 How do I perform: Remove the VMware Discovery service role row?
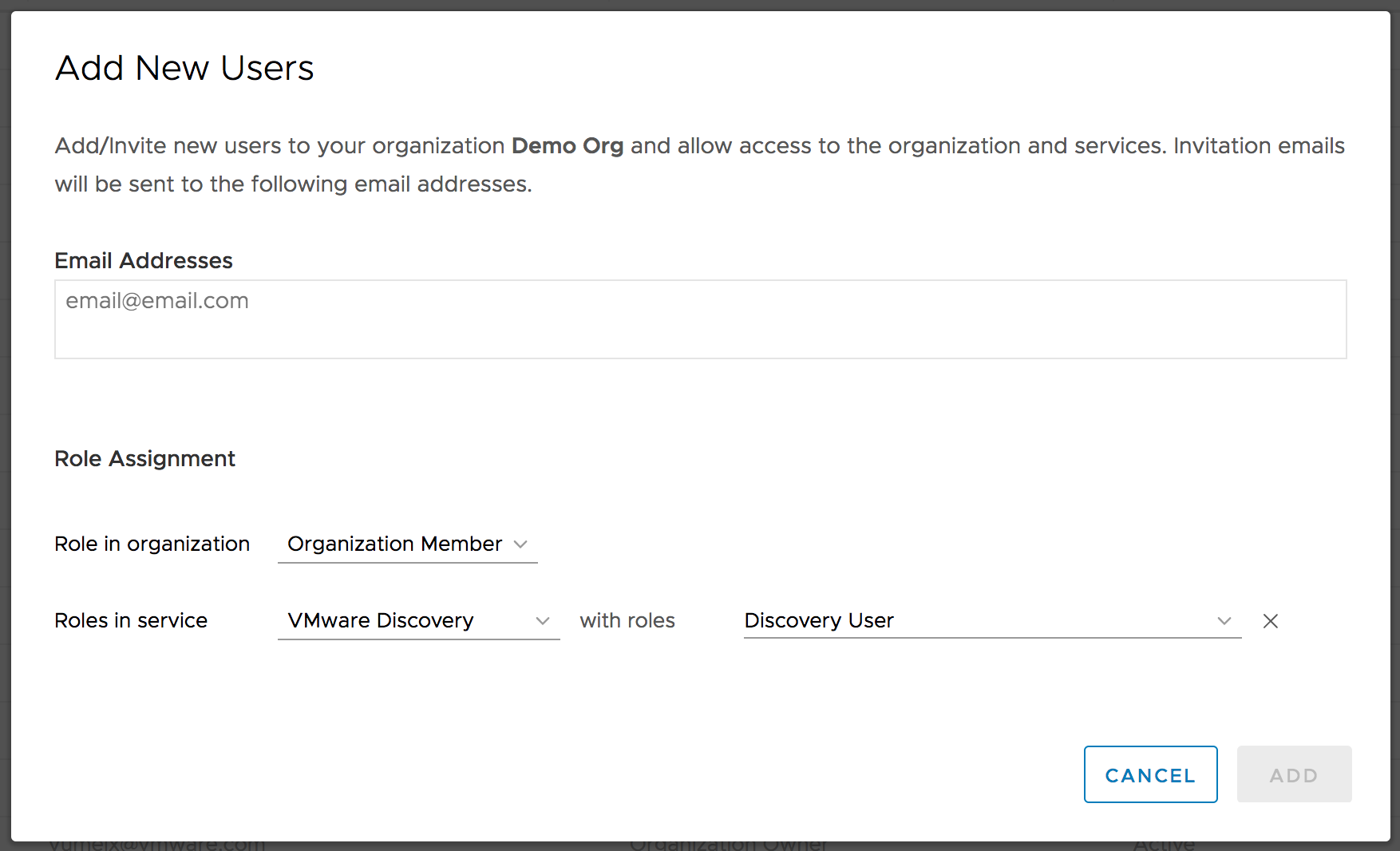click(x=1270, y=621)
